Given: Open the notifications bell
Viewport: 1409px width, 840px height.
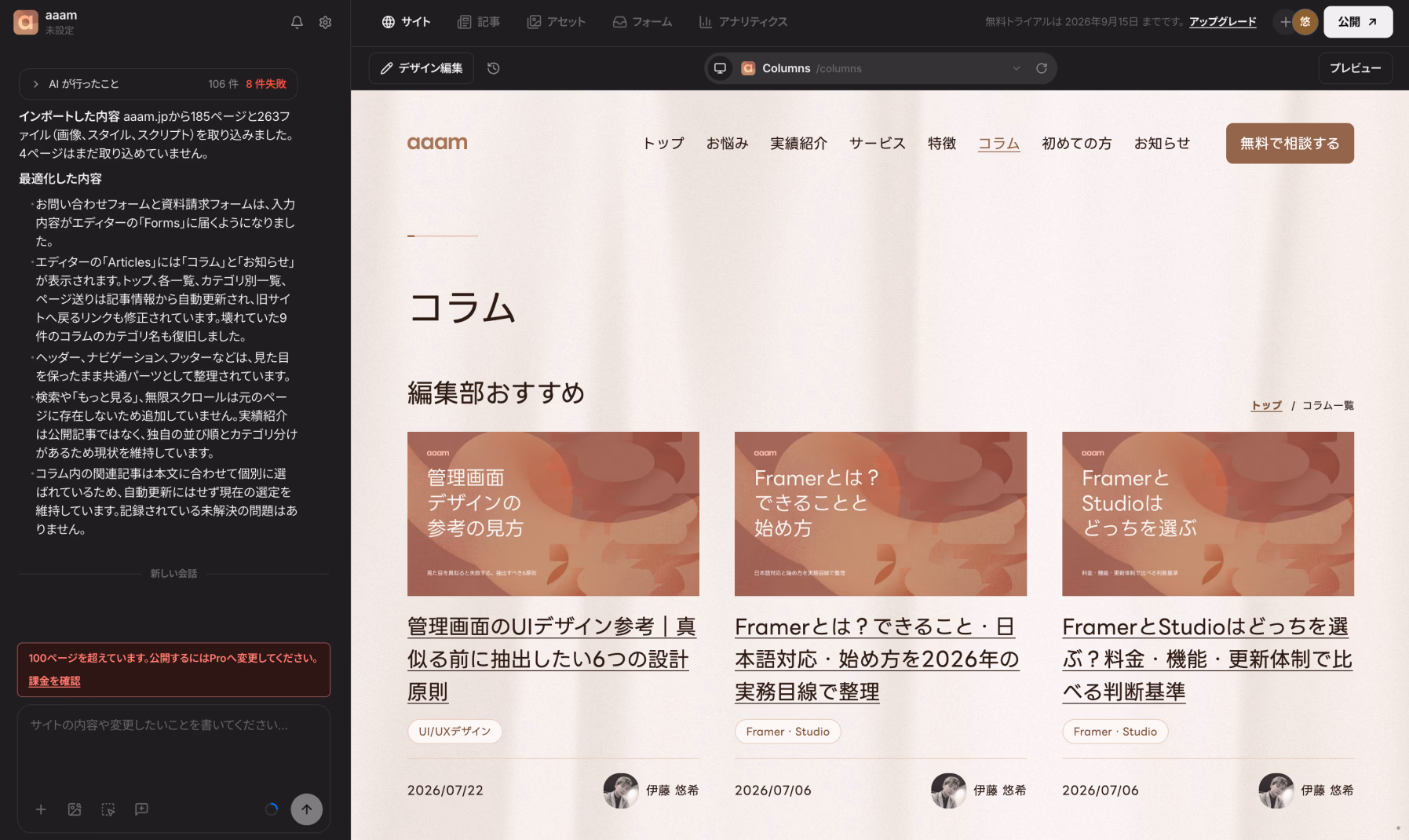Looking at the screenshot, I should click(x=297, y=22).
